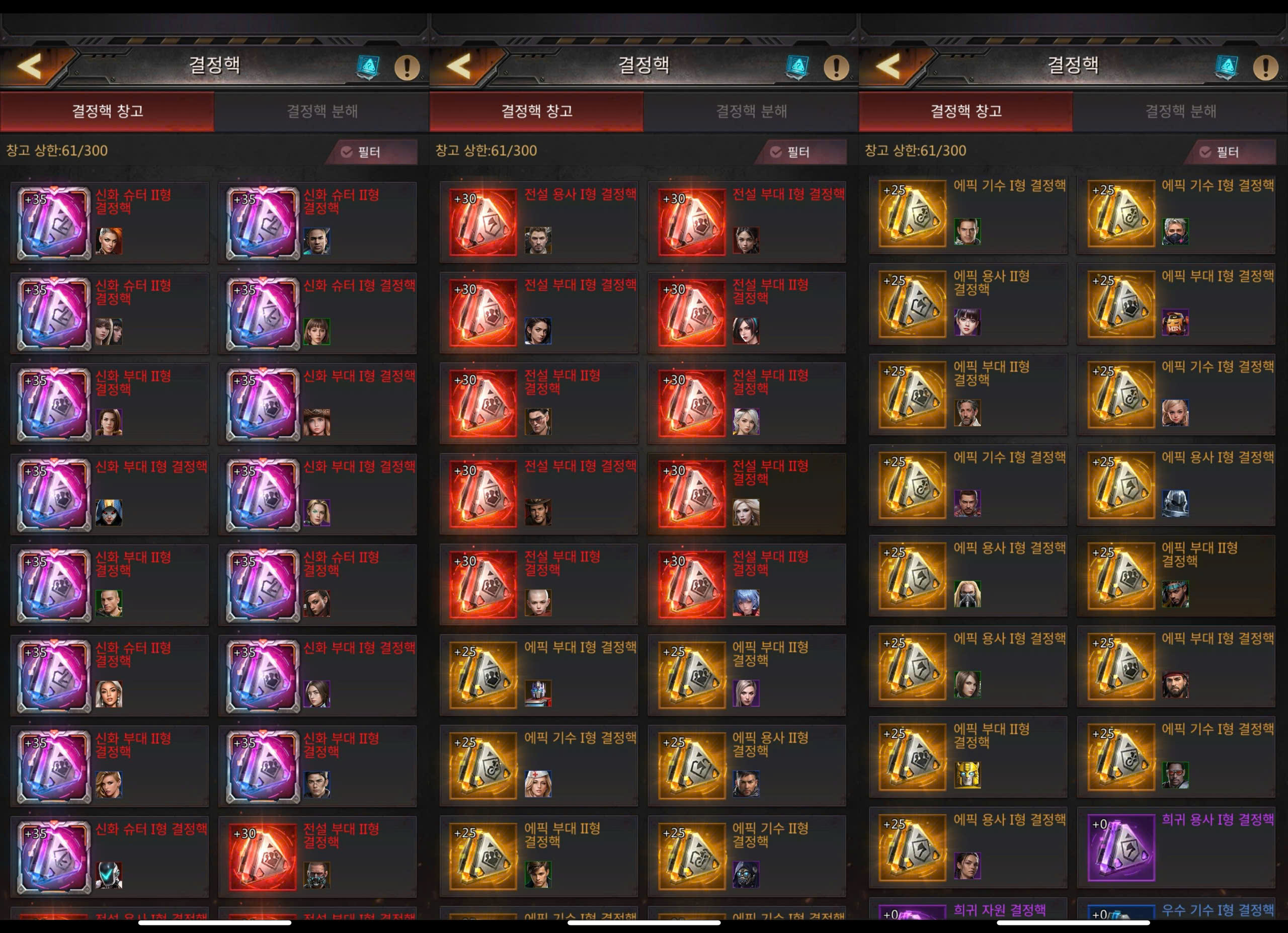Tap the white robot helmet avatar under 신화 슈터 I형
Viewport: 1288px width, 933px height.
pyautogui.click(x=109, y=875)
